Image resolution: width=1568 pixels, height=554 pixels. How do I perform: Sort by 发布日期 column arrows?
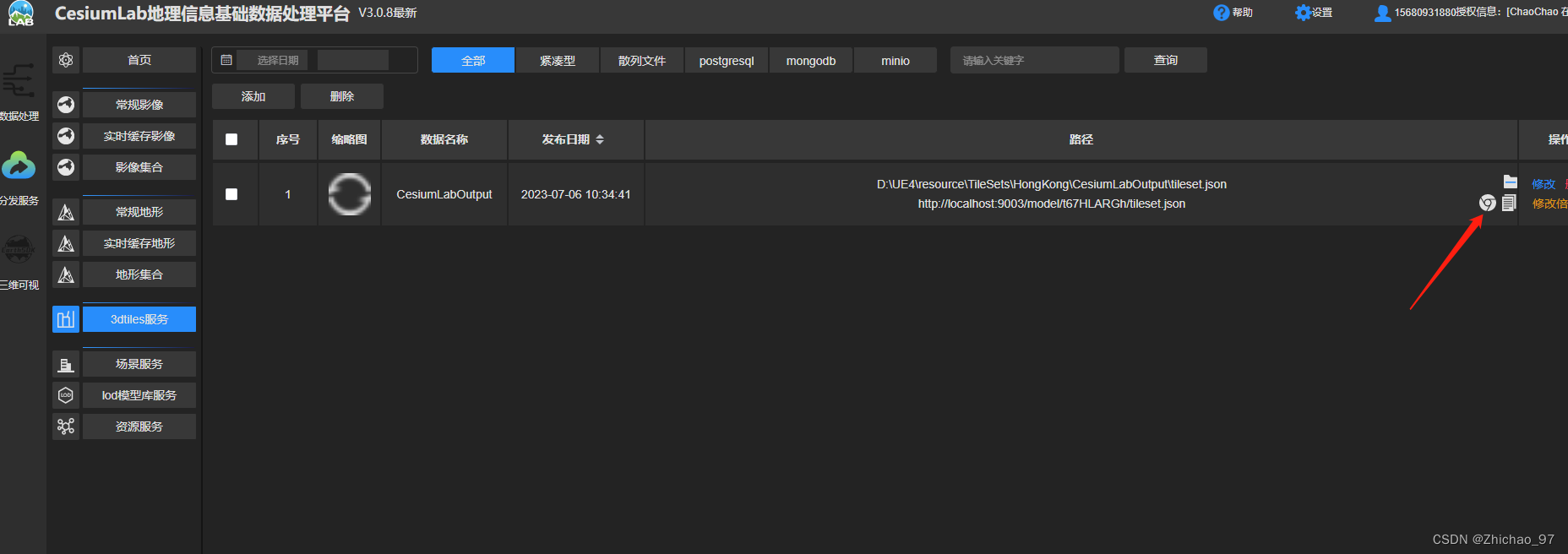coord(600,139)
